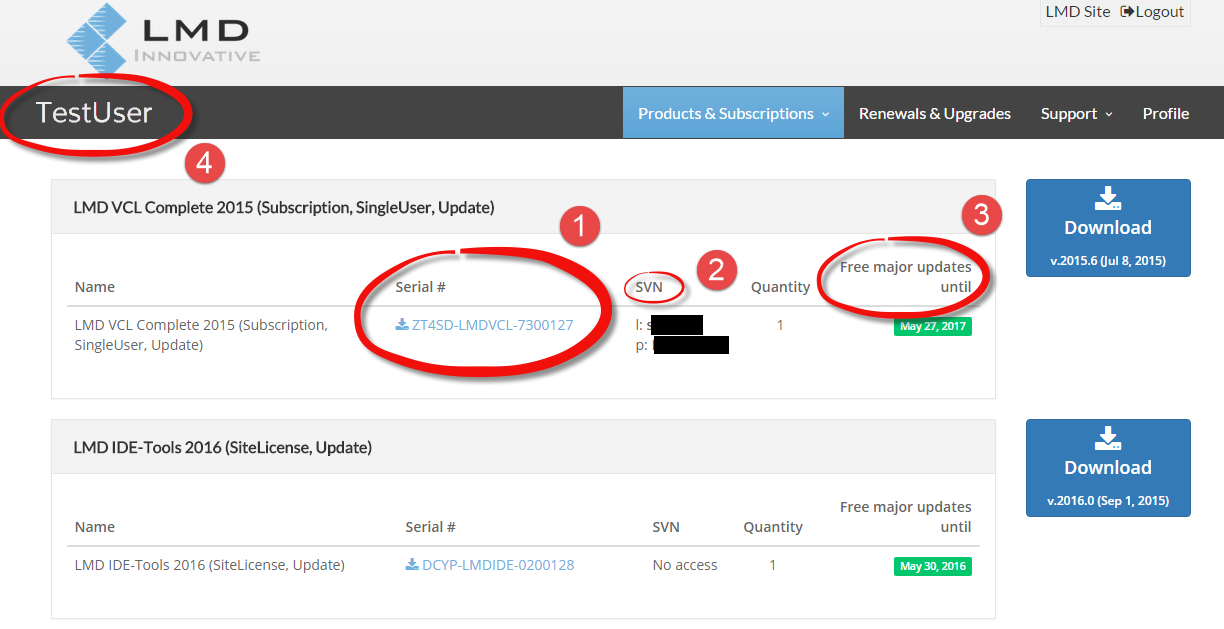Open the Products & Subscriptions dropdown menu
The width and height of the screenshot is (1224, 629).
pyautogui.click(x=733, y=113)
